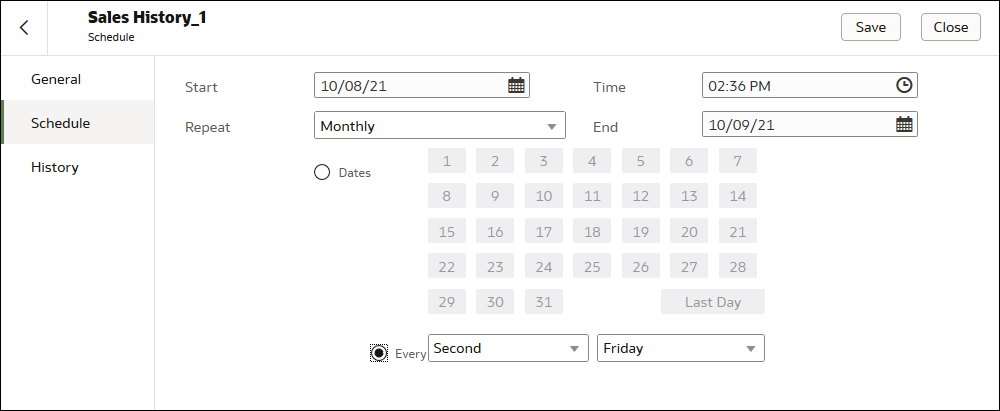Select the Every radio button
Screen dimensions: 1000x411
point(379,353)
